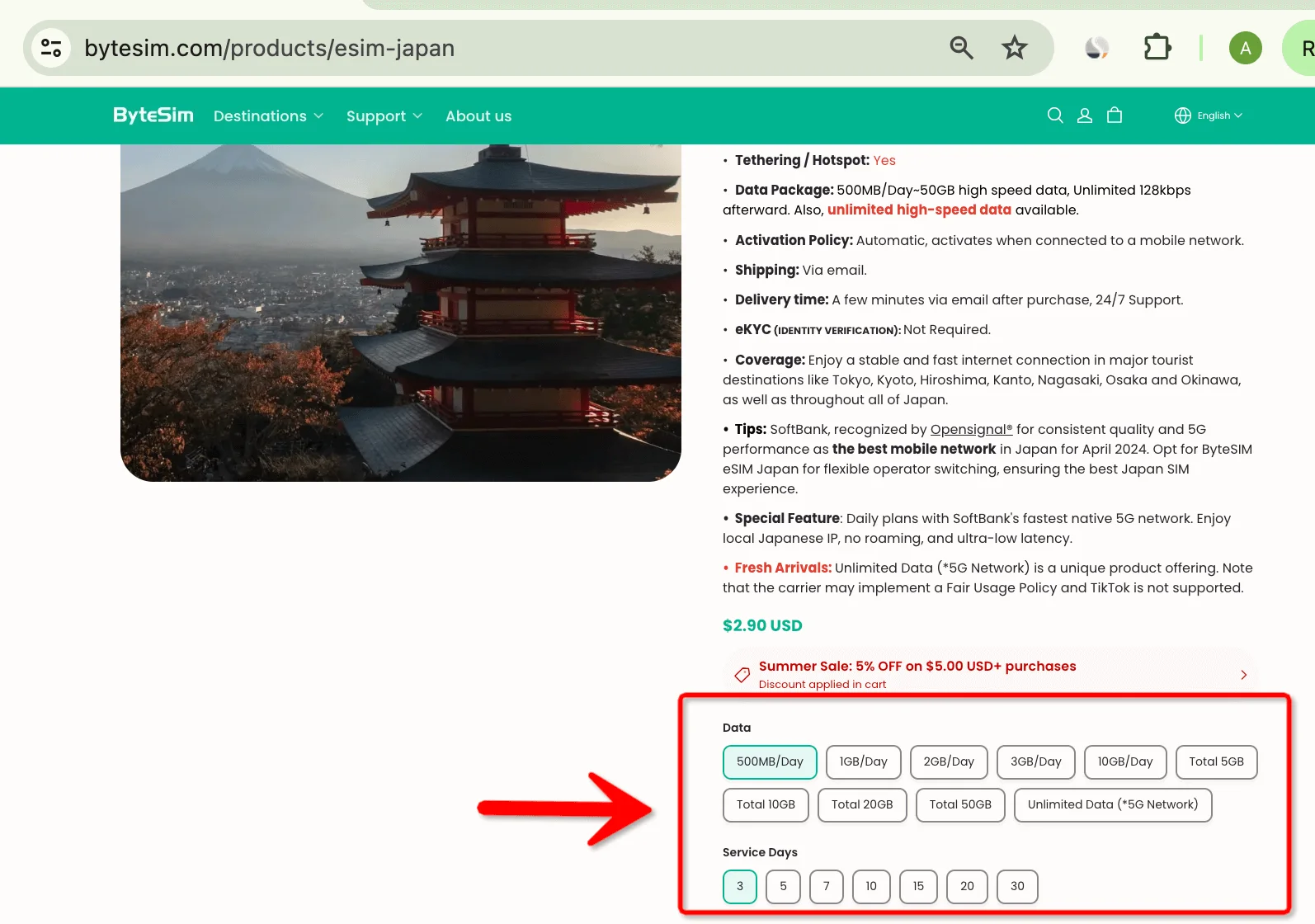Click the zoom magnifier icon in address bar

point(961,48)
